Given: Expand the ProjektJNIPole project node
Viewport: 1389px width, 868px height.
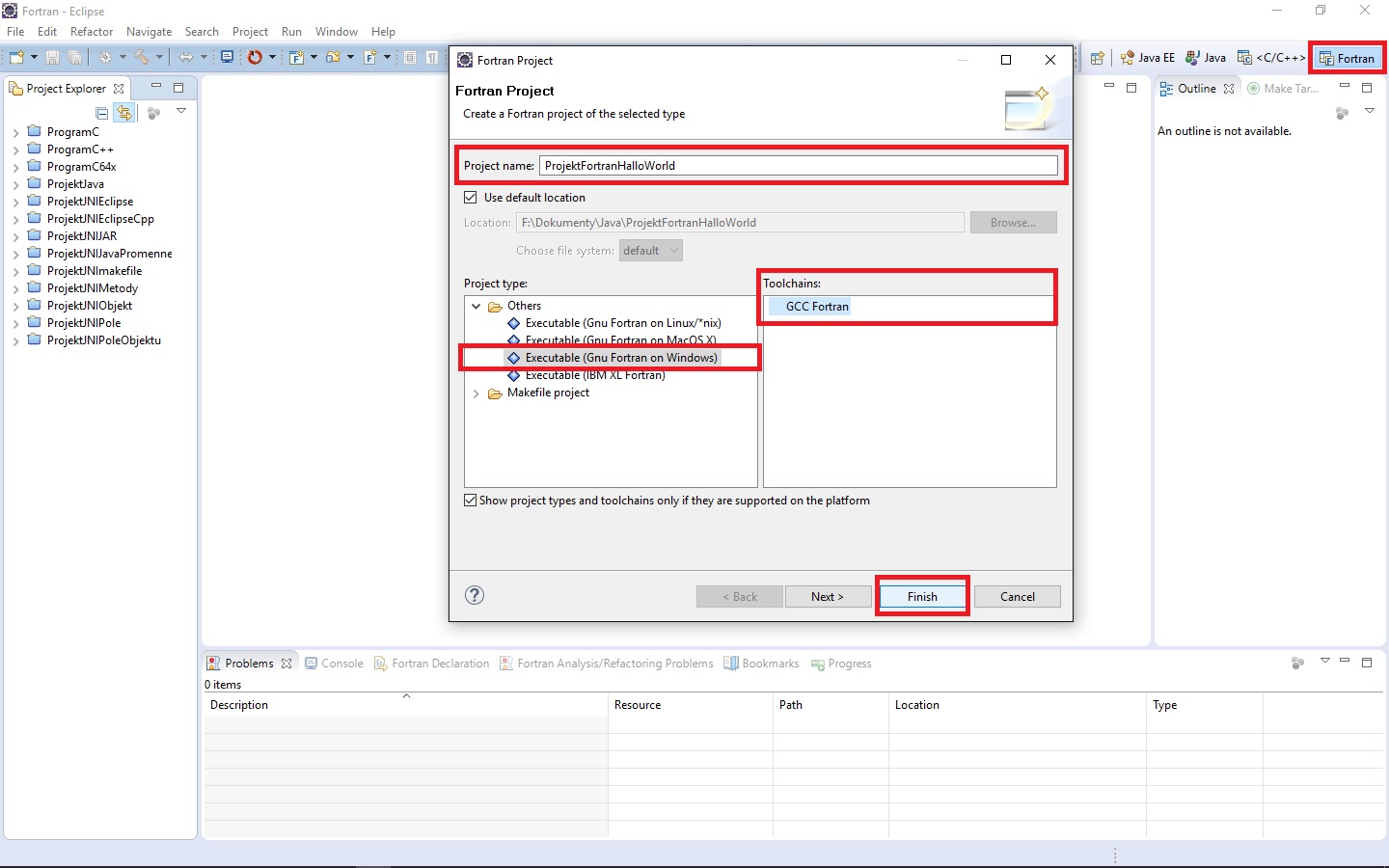Looking at the screenshot, I should pos(15,324).
